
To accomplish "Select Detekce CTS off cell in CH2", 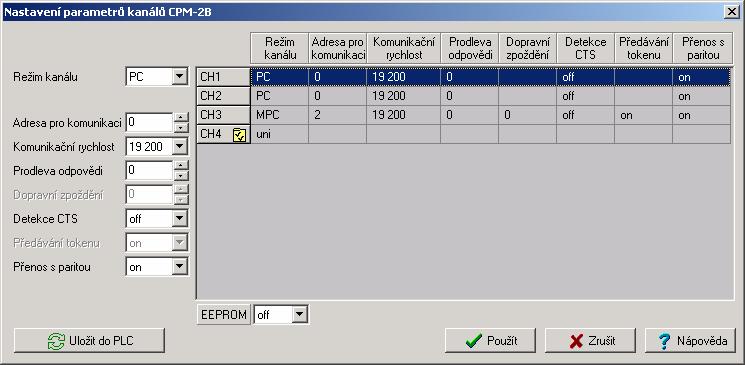I will click(585, 96).
